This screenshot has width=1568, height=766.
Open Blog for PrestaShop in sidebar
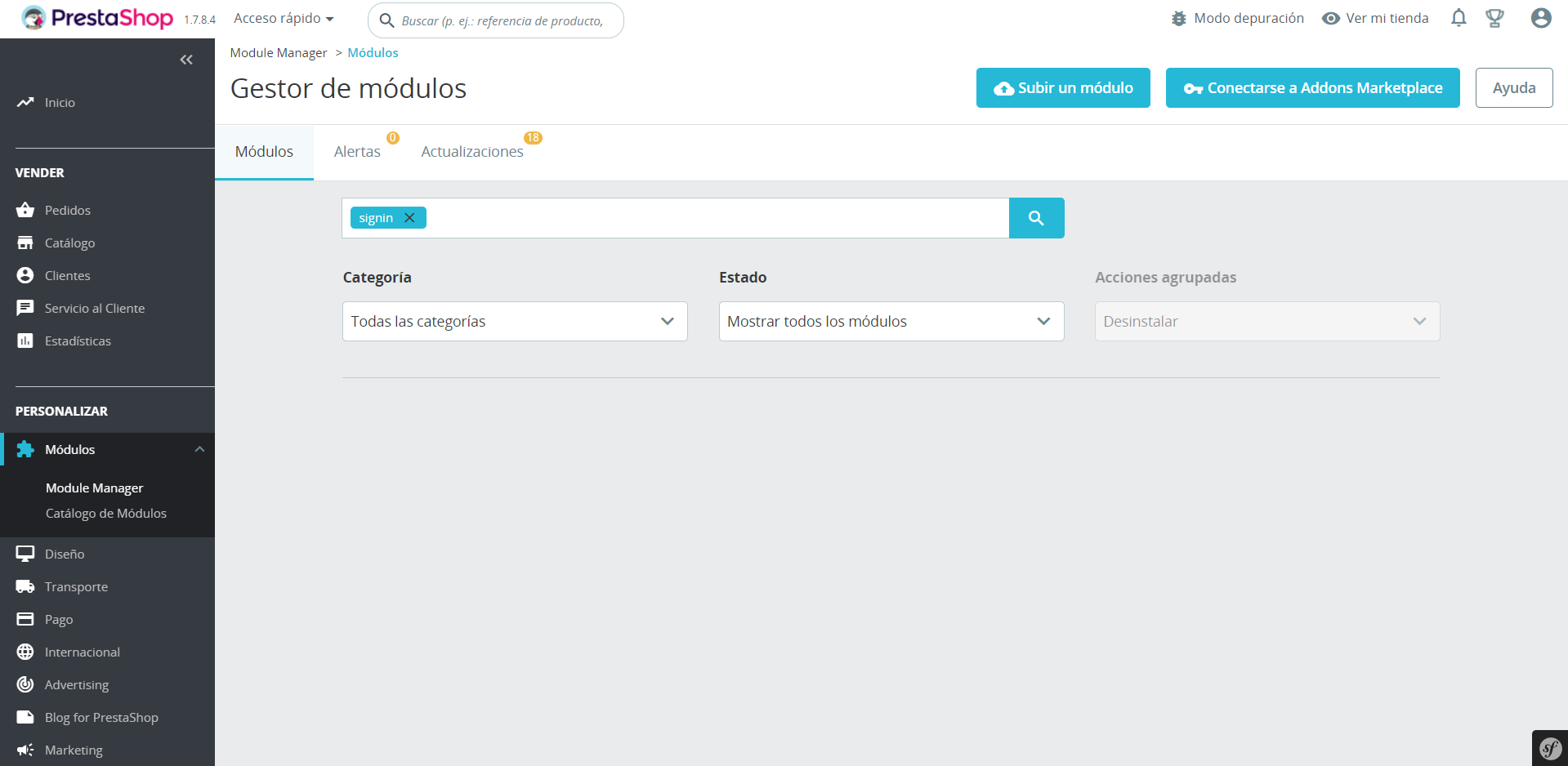click(101, 717)
